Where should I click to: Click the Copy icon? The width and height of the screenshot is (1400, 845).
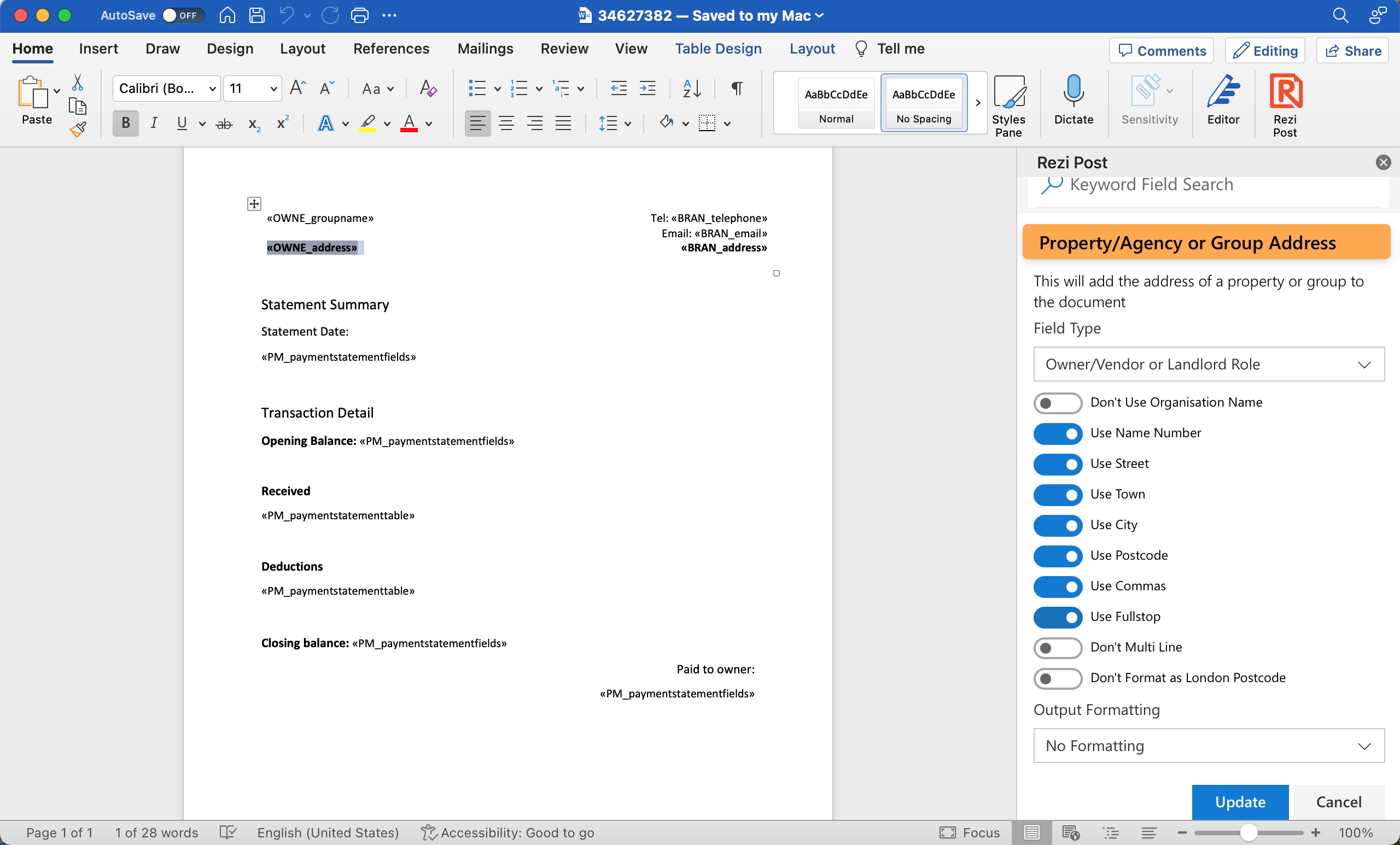click(x=77, y=106)
